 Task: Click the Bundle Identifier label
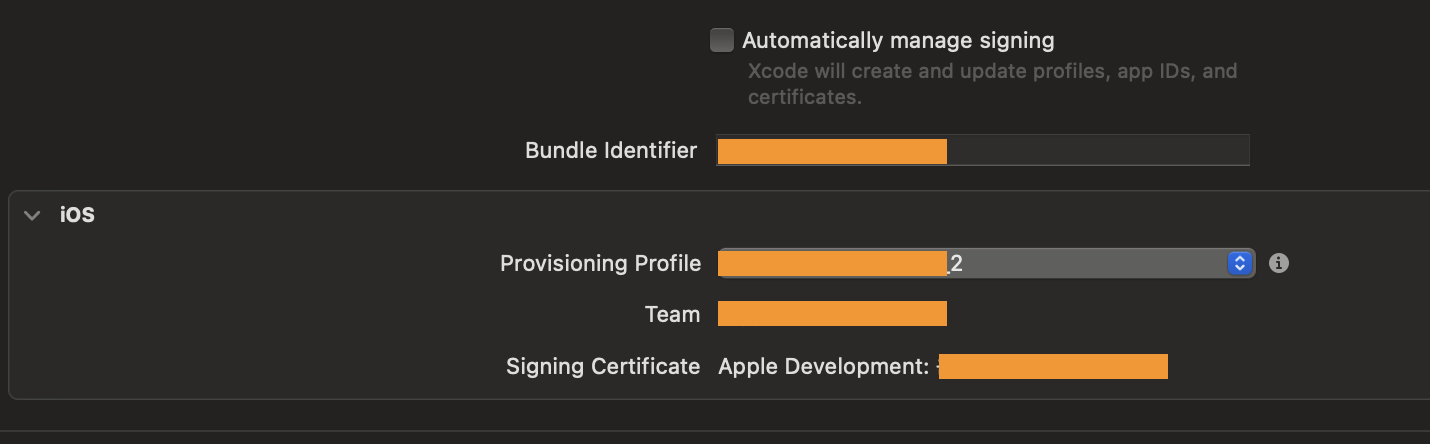coord(610,151)
